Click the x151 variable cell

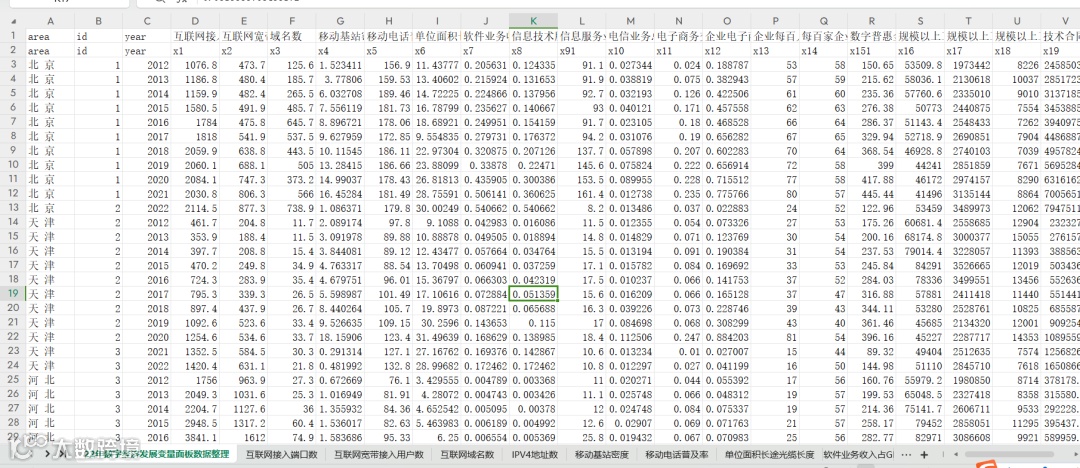pos(872,50)
